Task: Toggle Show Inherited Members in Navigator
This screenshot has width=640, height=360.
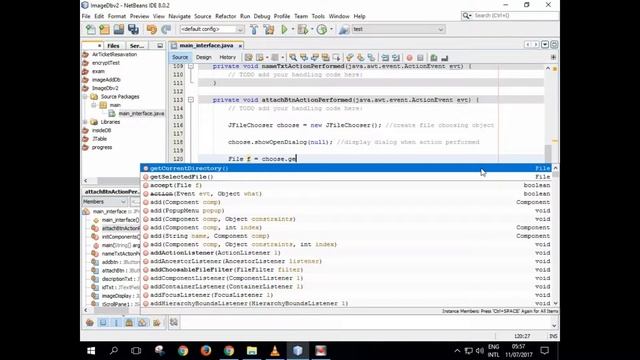Action: click(x=90, y=323)
